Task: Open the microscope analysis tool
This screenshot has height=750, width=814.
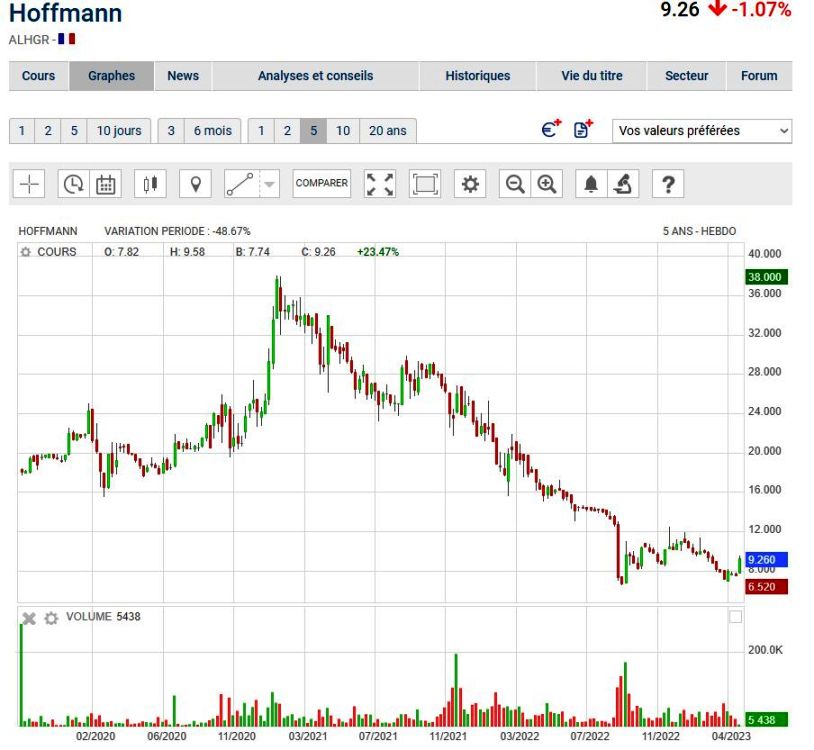Action: pyautogui.click(x=623, y=184)
